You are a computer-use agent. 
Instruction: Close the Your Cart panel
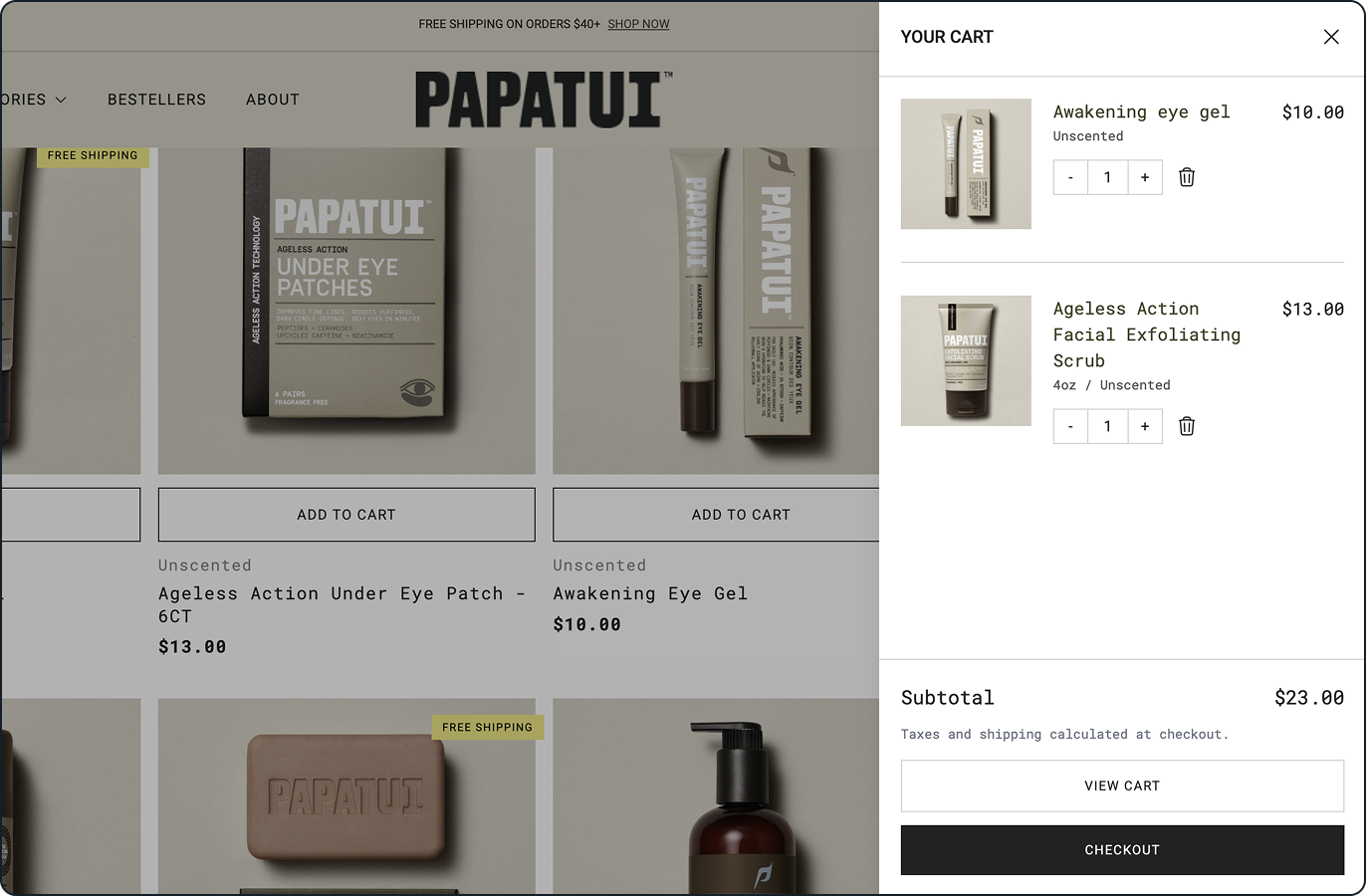click(1331, 37)
